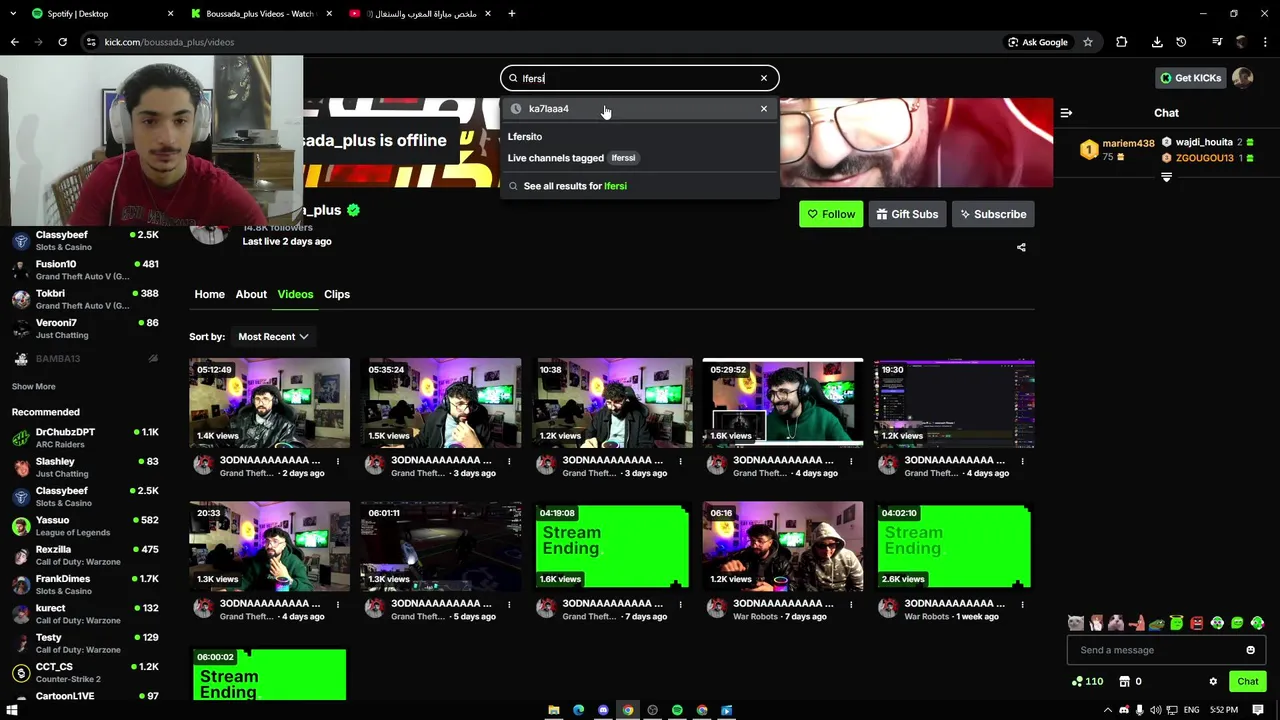Follow the boussada_plus channel
The height and width of the screenshot is (720, 1280).
pyautogui.click(x=831, y=214)
